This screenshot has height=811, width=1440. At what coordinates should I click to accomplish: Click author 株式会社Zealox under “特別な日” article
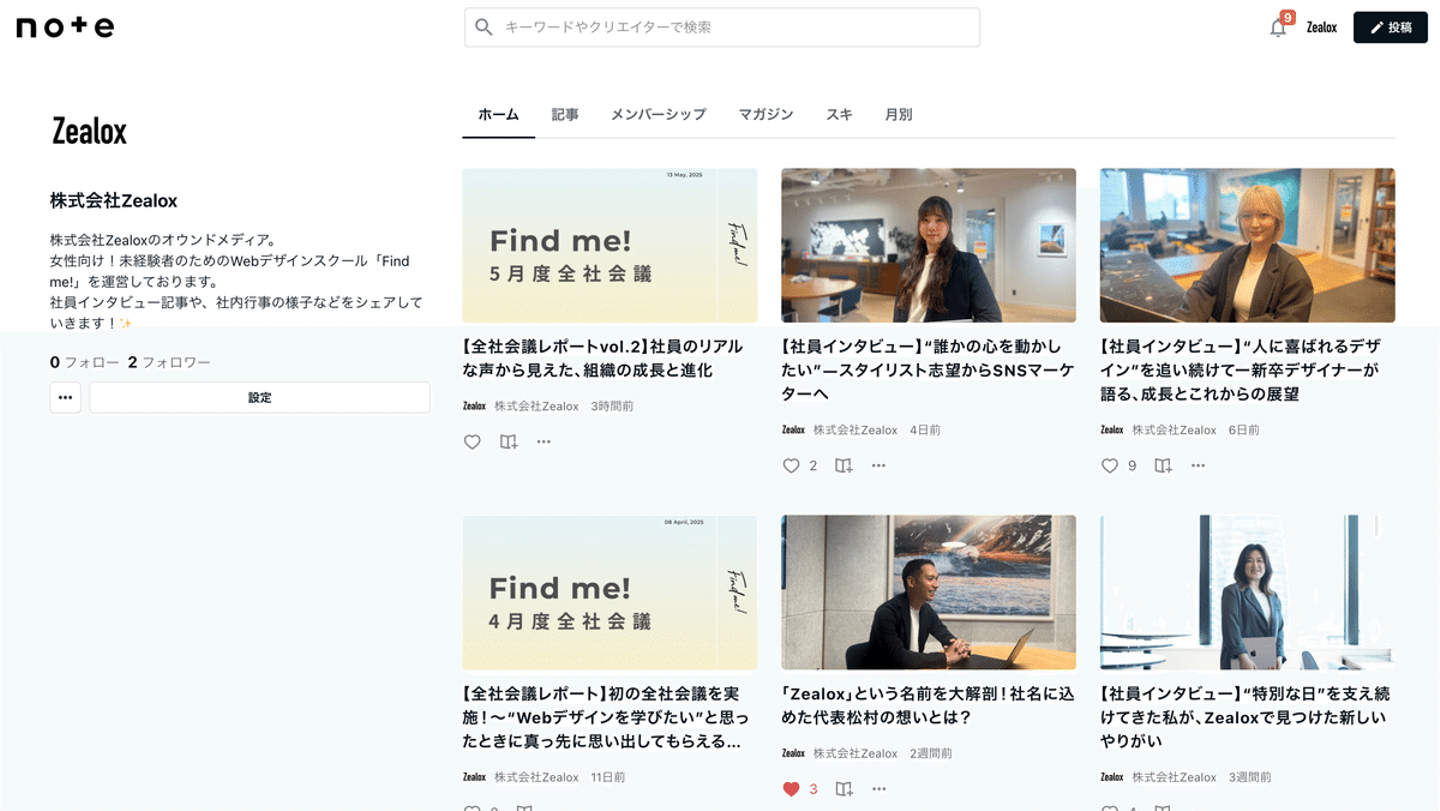(x=1174, y=777)
